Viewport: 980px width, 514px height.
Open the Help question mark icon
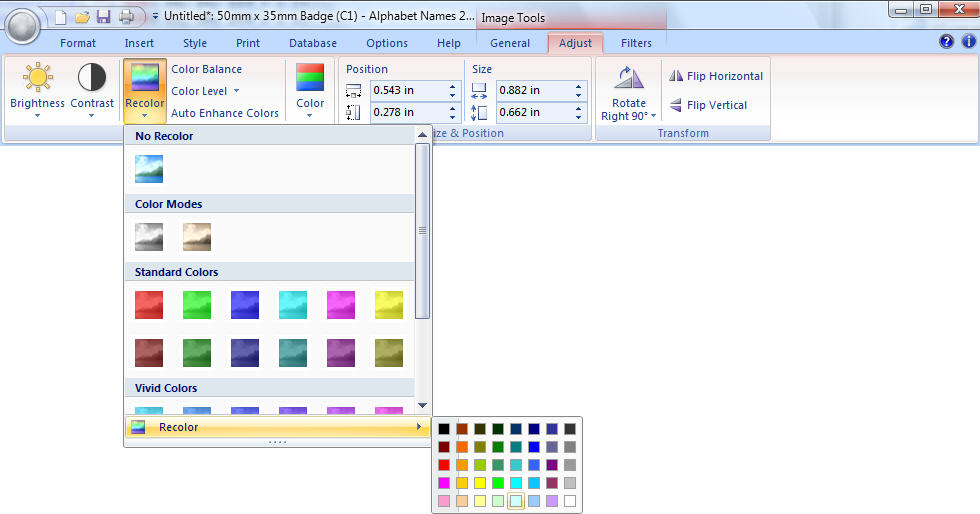(x=946, y=42)
